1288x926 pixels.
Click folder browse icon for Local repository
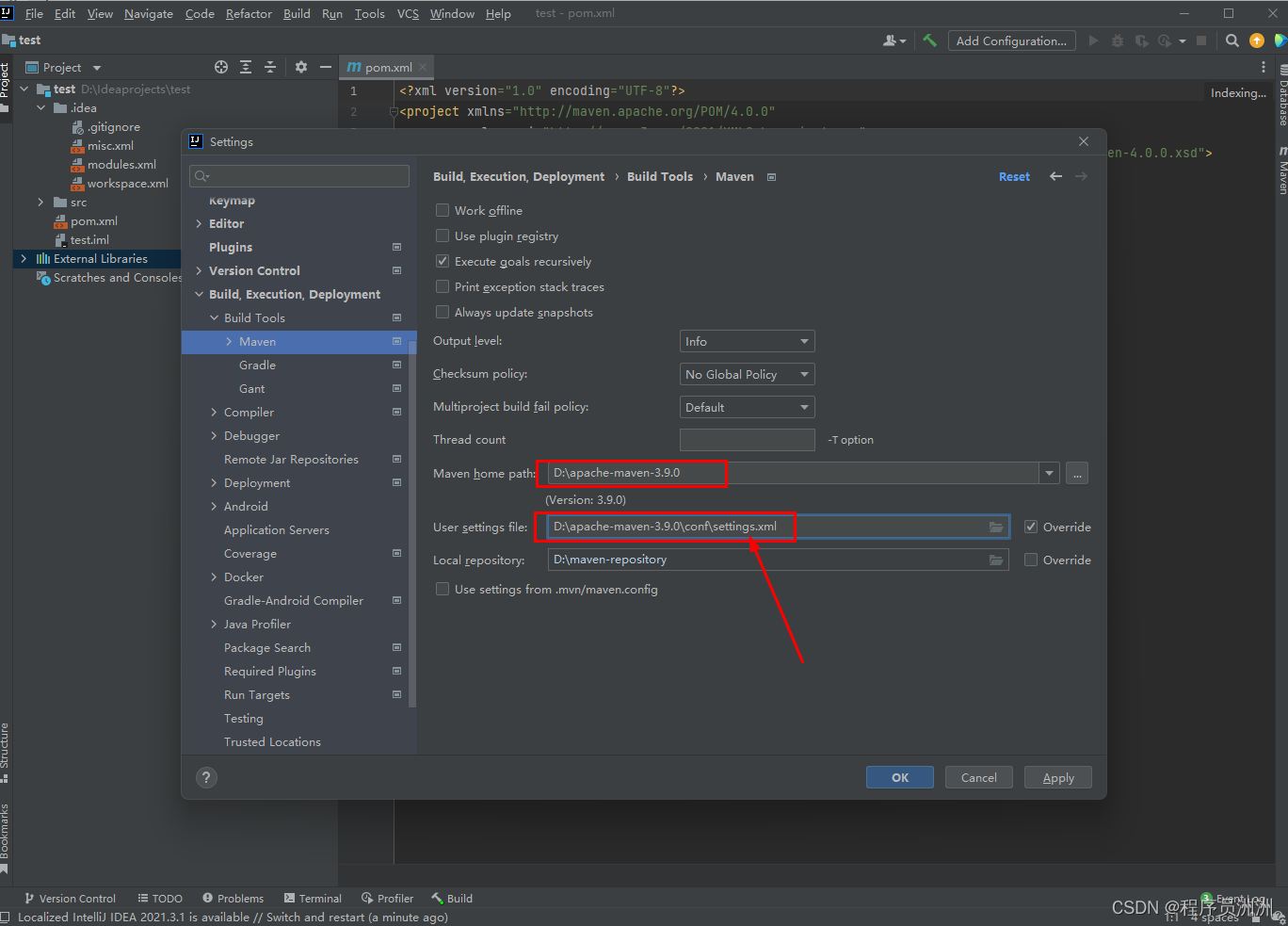tap(995, 560)
